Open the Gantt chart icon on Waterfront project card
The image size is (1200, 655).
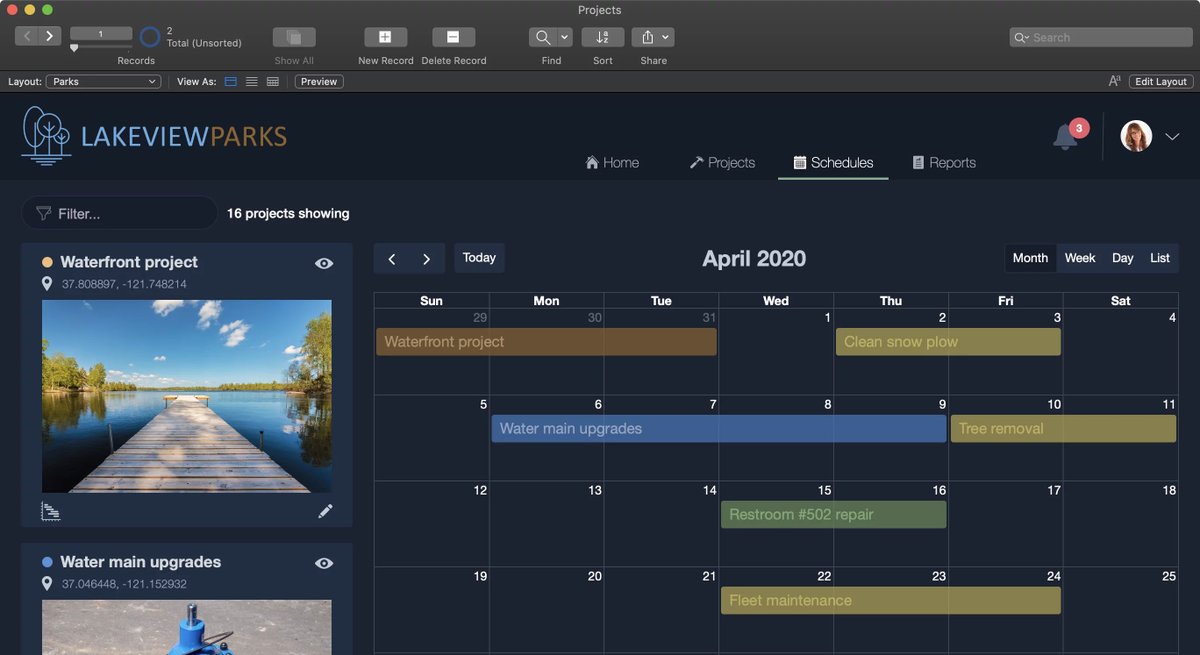(x=50, y=511)
